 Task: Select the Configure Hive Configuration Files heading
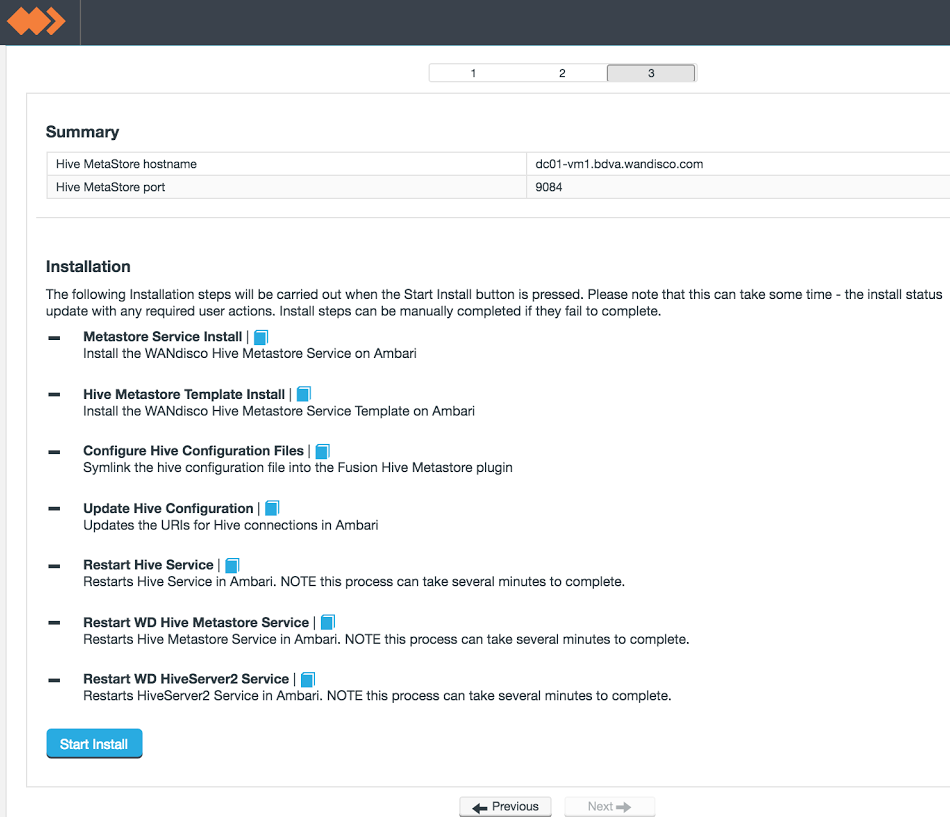[193, 451]
